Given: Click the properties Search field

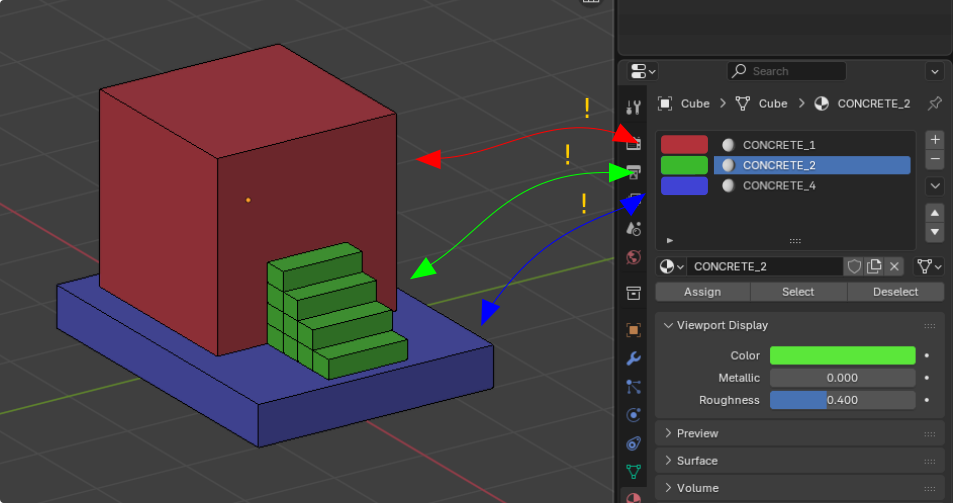Looking at the screenshot, I should click(x=786, y=72).
